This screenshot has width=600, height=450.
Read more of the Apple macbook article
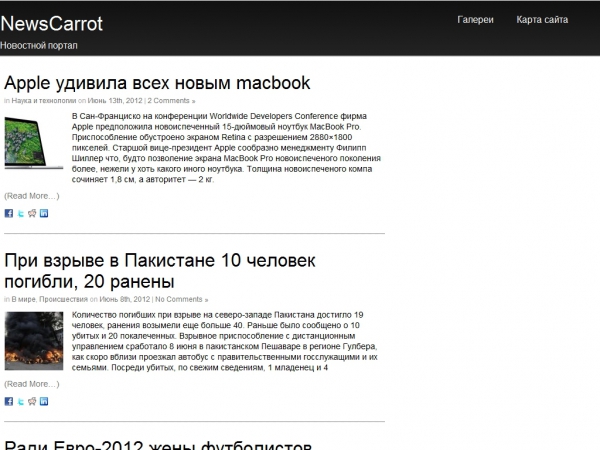click(32, 196)
